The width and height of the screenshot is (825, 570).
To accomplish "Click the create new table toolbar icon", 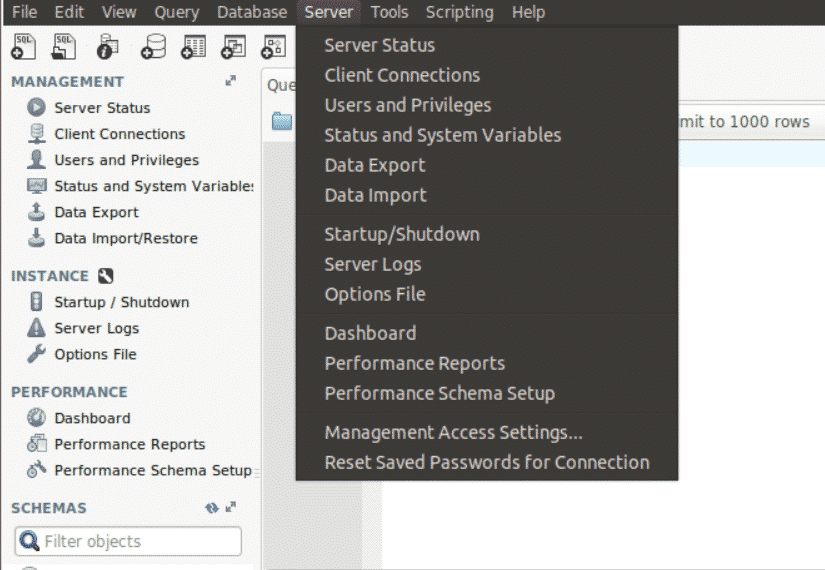I will tap(194, 47).
